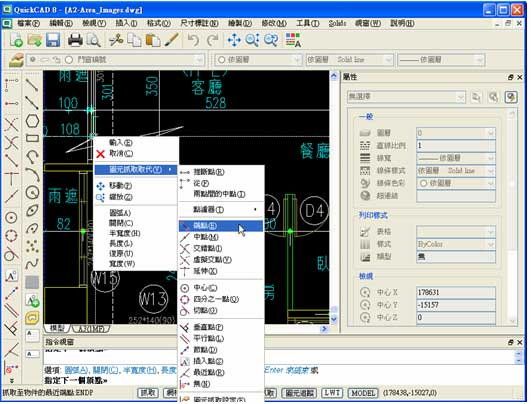
Task: Choose 取消(C) in context menu
Action: coord(135,154)
